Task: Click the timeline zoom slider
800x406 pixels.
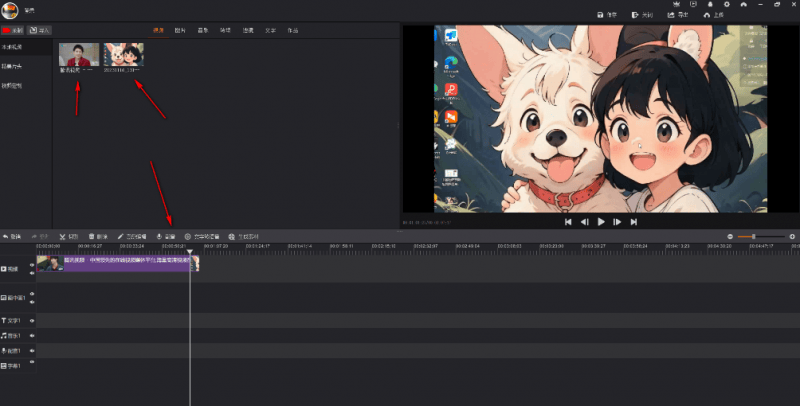Action: [752, 236]
